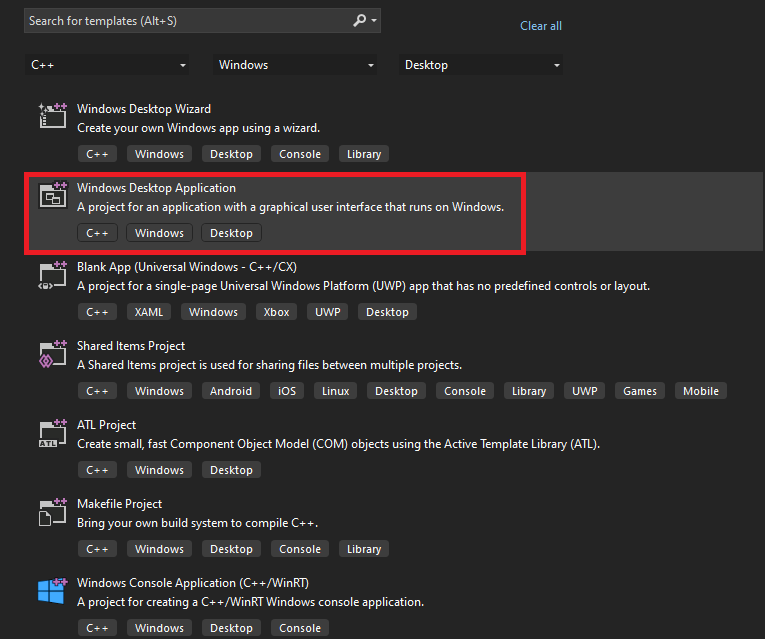
Task: Click the ATL Project template icon
Action: click(52, 432)
